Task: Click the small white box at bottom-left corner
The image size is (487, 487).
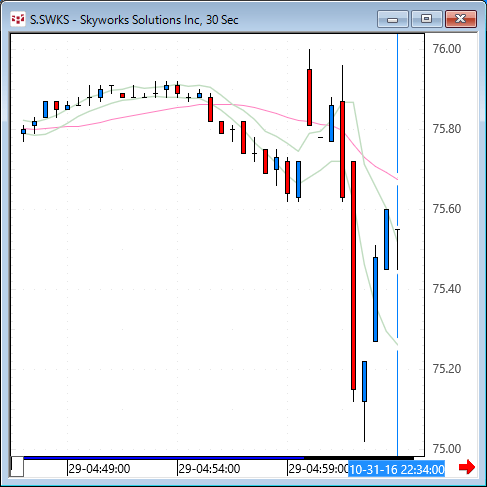Action: click(17, 467)
